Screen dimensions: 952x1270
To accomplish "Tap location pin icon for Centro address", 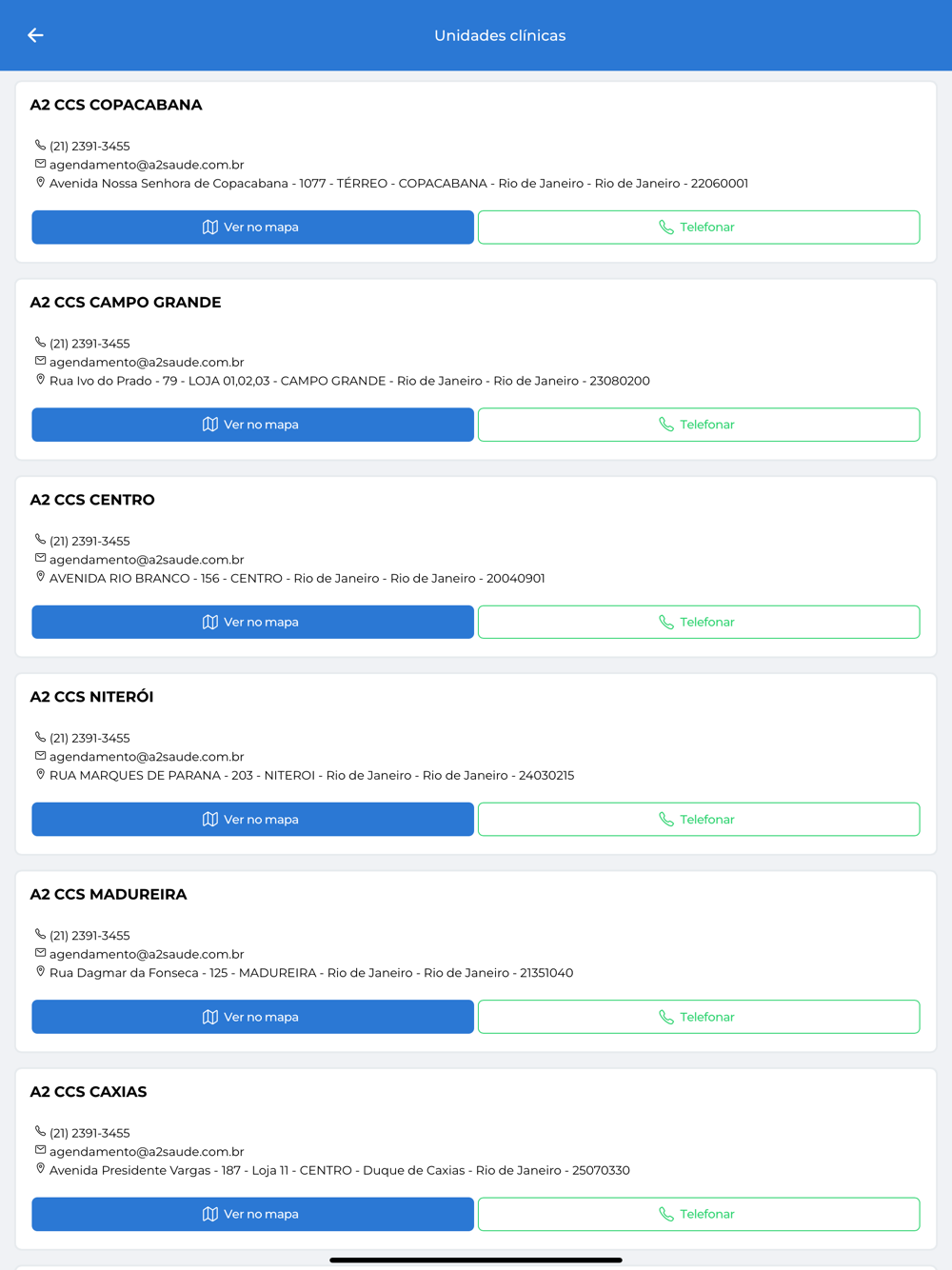I will click(40, 577).
